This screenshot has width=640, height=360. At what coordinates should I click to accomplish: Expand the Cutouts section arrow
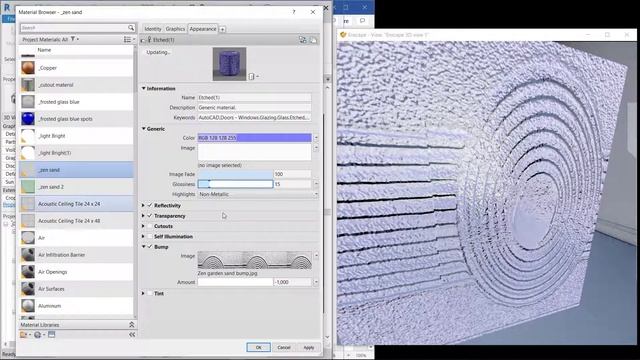pos(143,226)
